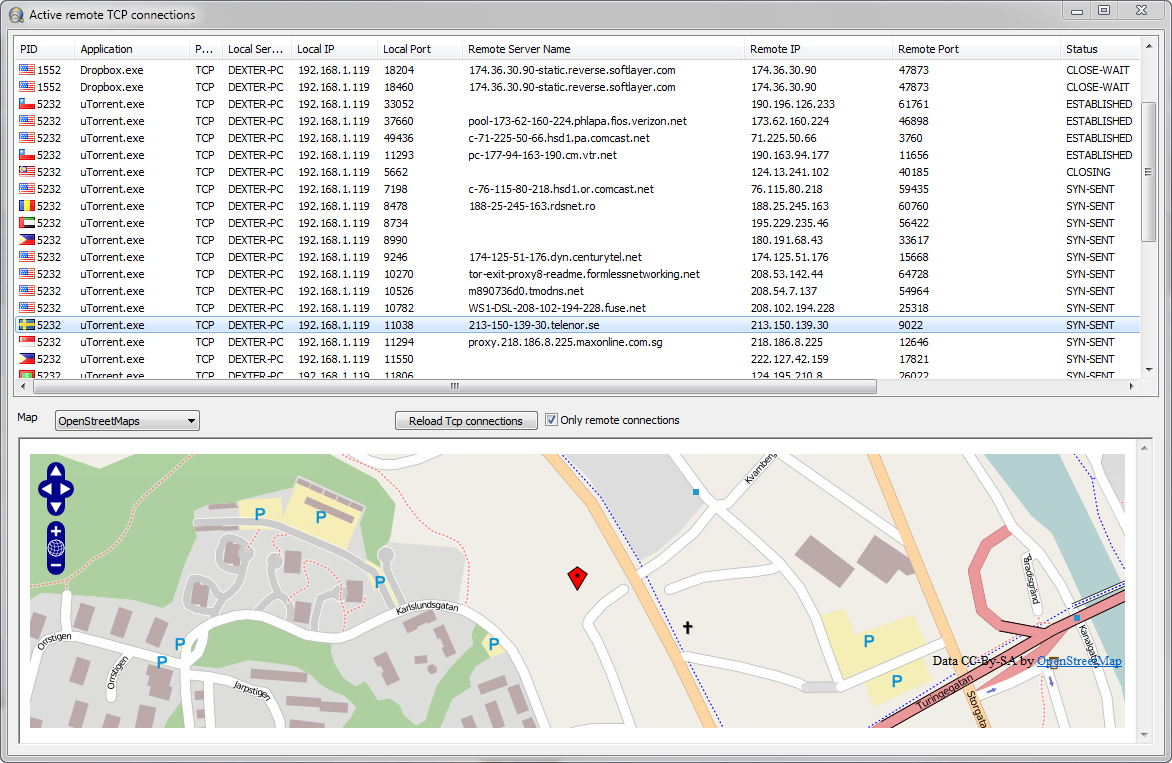Open the OpenStreetMaps map provider dropdown

point(127,421)
